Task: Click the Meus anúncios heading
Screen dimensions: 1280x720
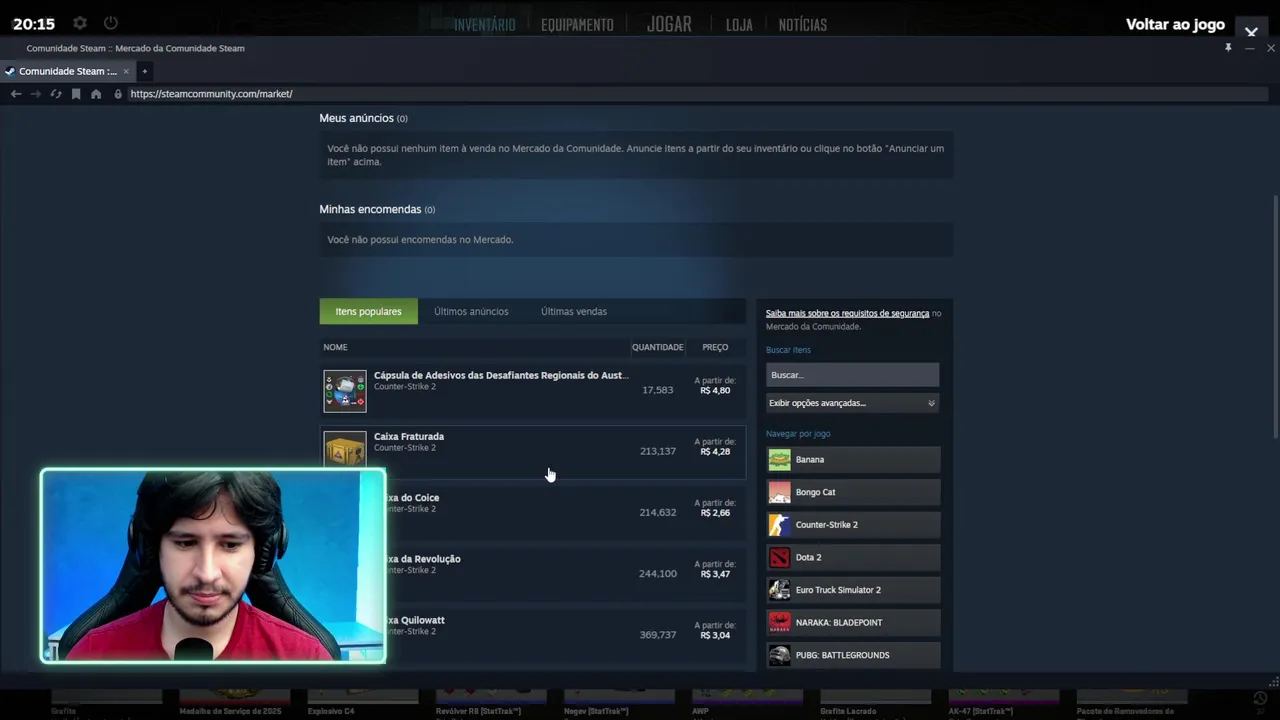Action: click(x=357, y=118)
